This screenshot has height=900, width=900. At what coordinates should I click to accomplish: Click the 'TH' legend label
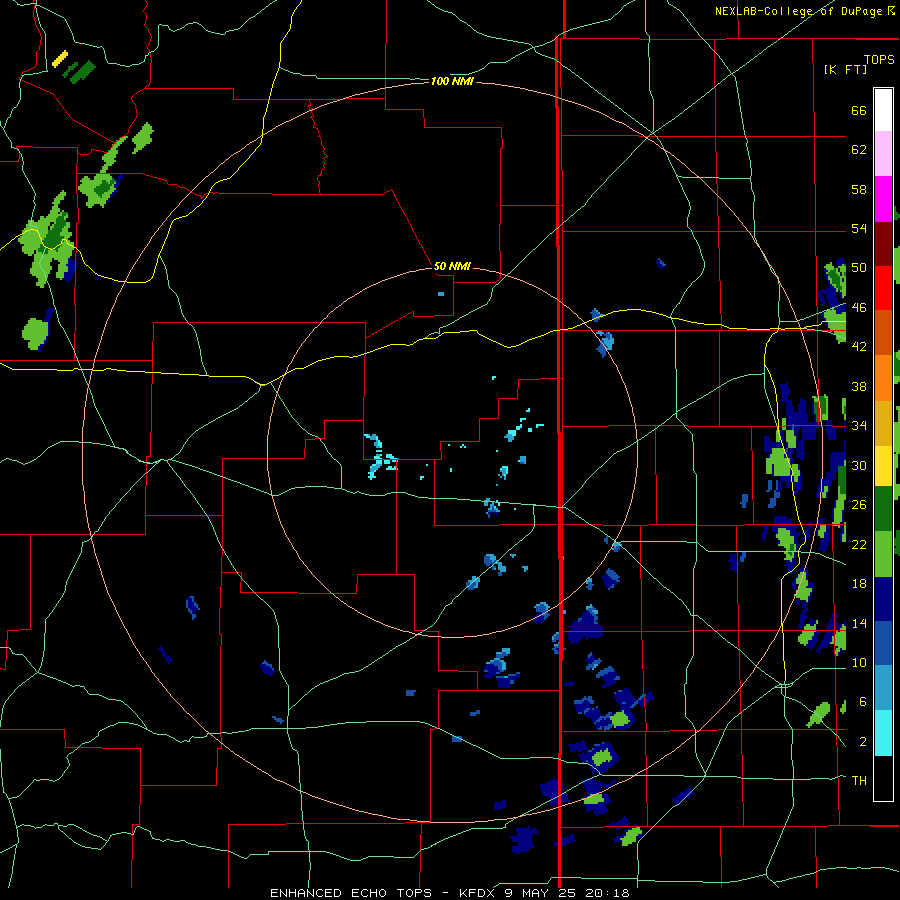click(x=859, y=781)
